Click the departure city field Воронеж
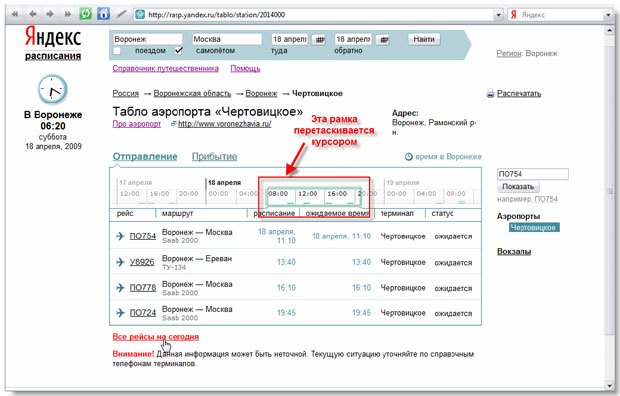This screenshot has height=396, width=620. tap(147, 39)
